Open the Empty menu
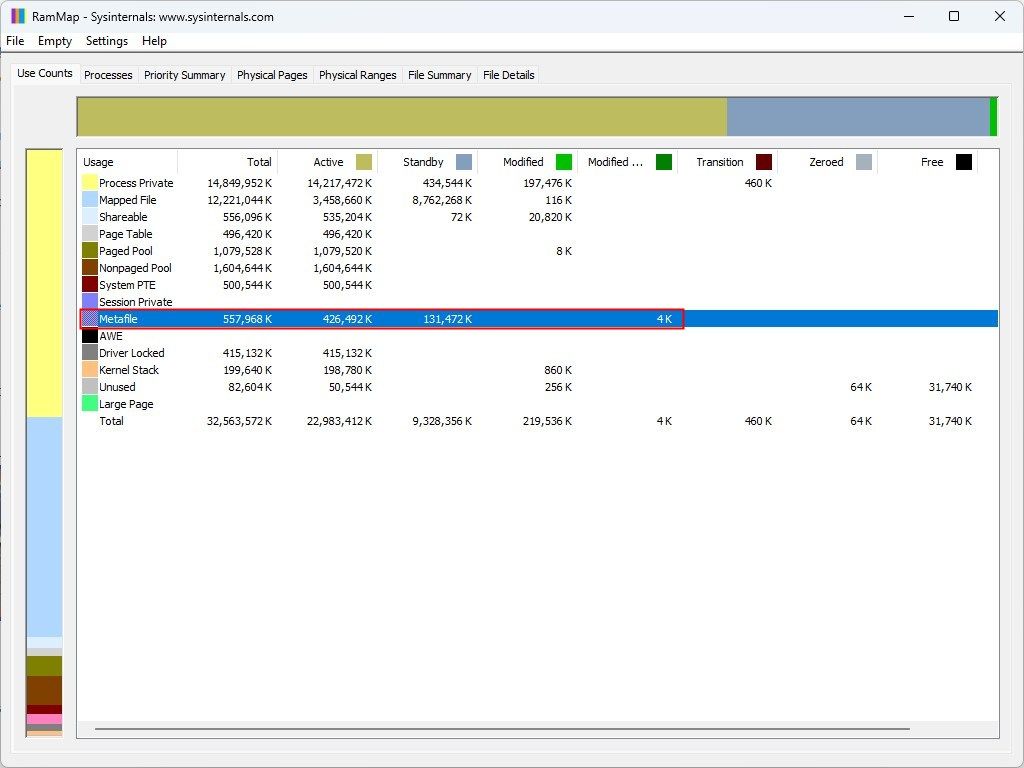 tap(55, 40)
